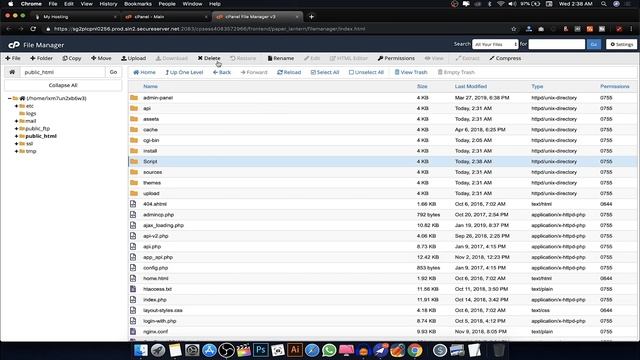This screenshot has width=640, height=360.
Task: Click the public_html path input field
Action: coord(62,72)
